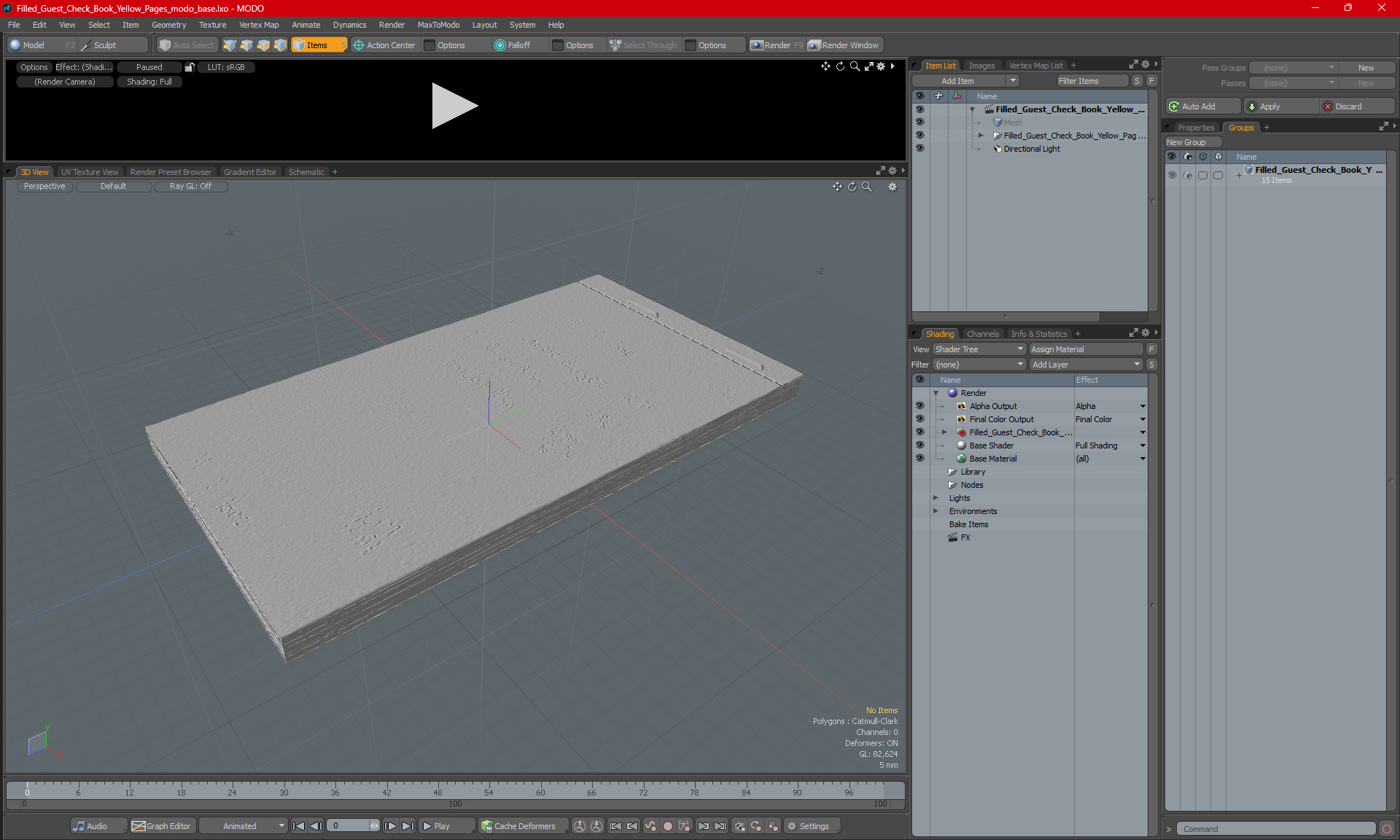Open the Geometry menu
1400x840 pixels.
pos(168,25)
